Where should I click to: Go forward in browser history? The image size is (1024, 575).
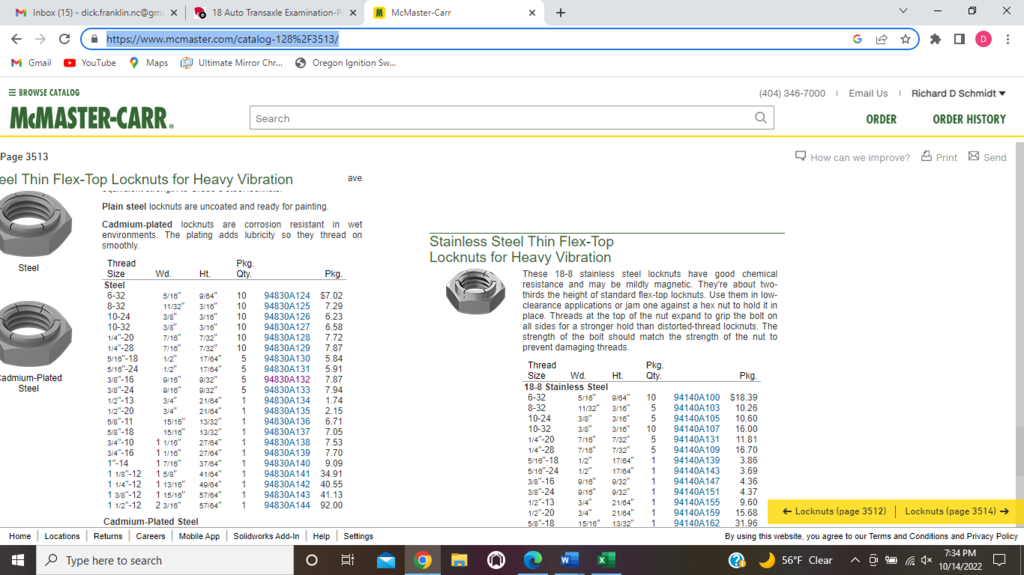pyautogui.click(x=40, y=39)
